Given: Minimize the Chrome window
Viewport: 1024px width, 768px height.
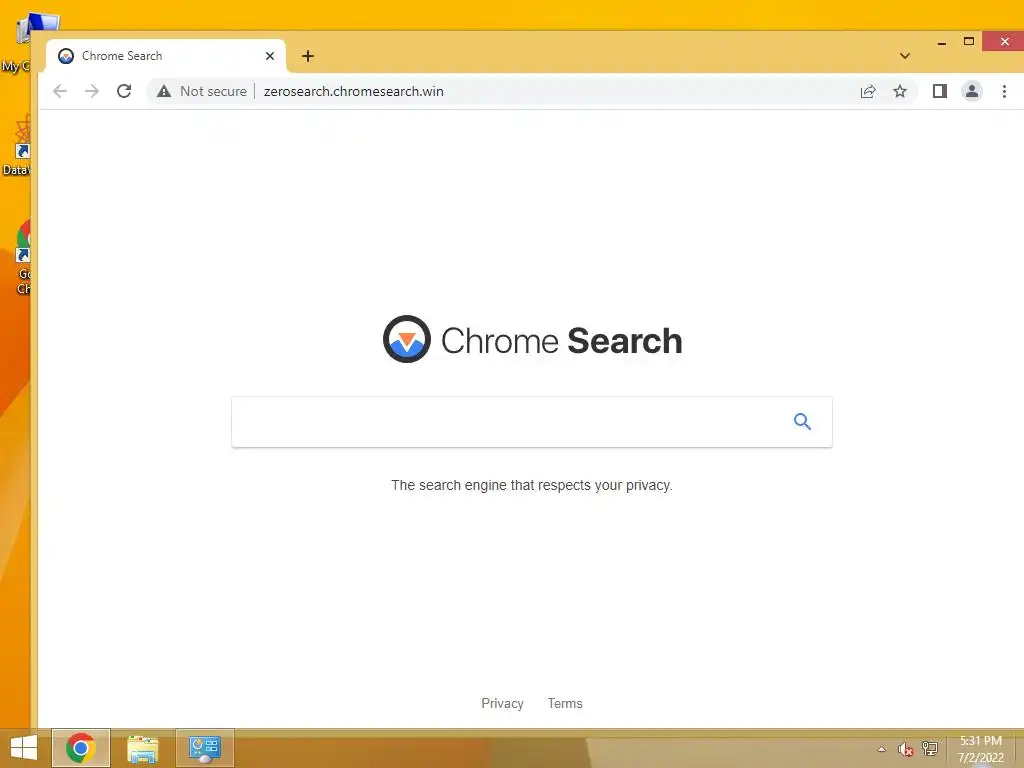Looking at the screenshot, I should (942, 42).
